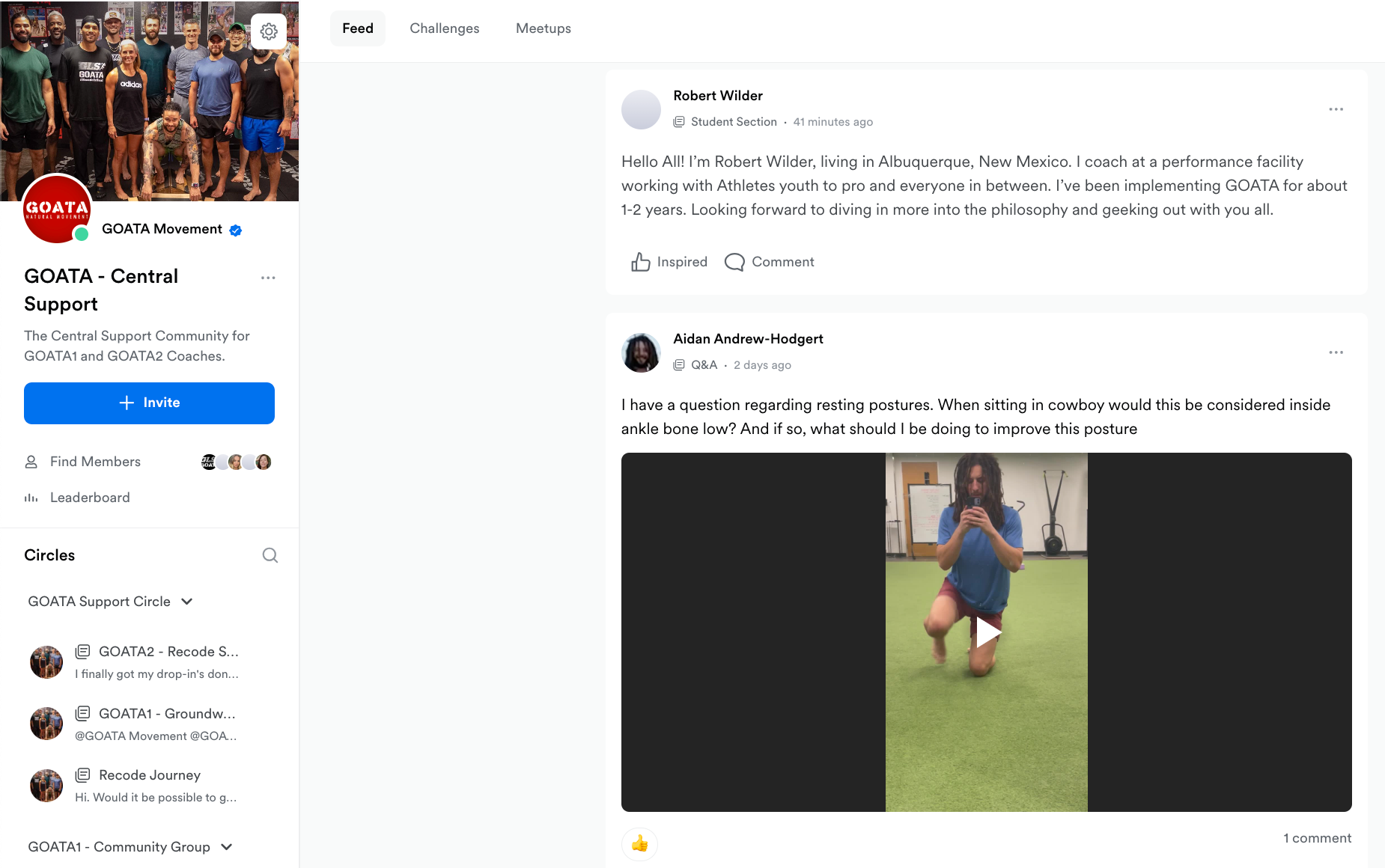Click the blue Invite button
Image resolution: width=1385 pixels, height=868 pixels.
[x=149, y=403]
